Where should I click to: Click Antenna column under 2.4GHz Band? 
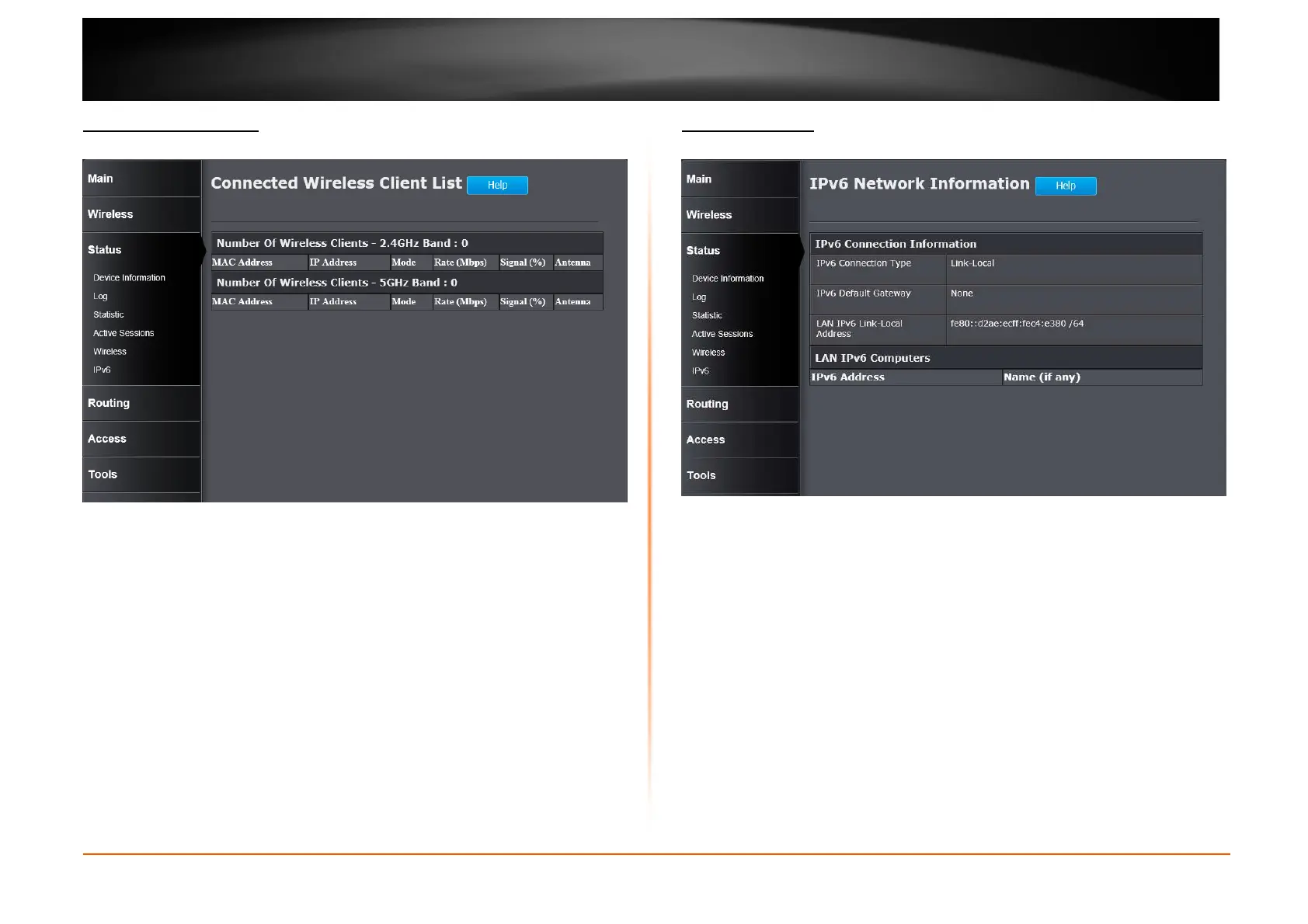[x=578, y=262]
